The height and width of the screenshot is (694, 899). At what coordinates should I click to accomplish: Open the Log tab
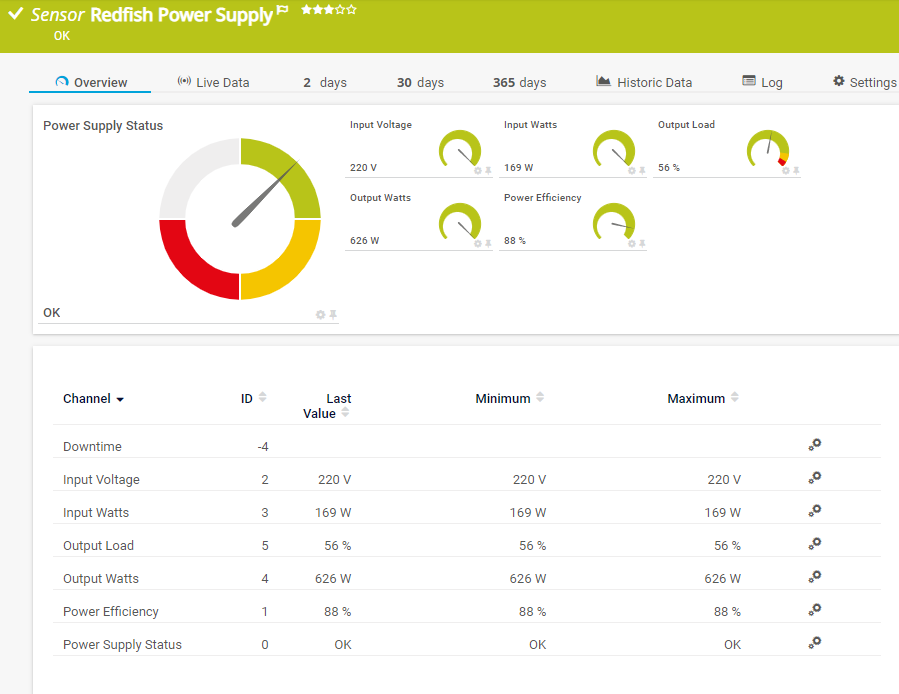(762, 82)
